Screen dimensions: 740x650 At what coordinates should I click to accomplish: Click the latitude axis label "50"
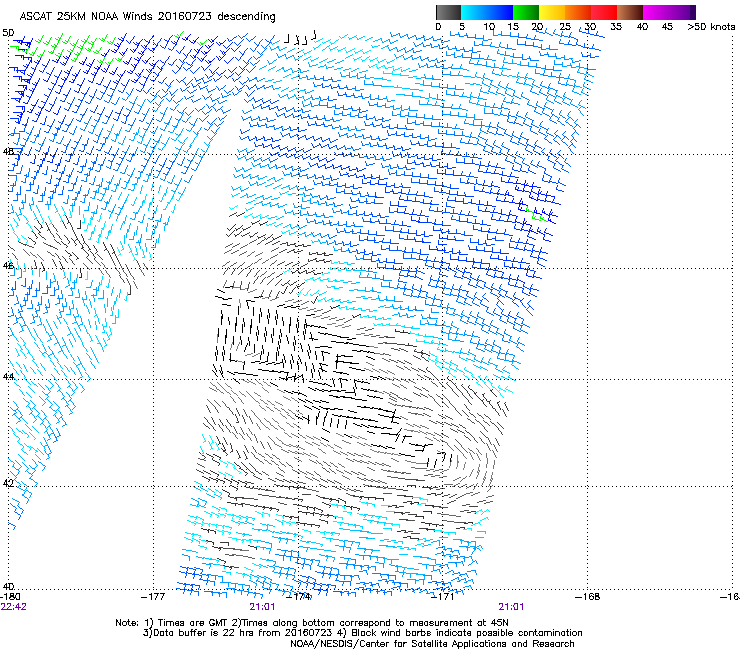coord(8,33)
